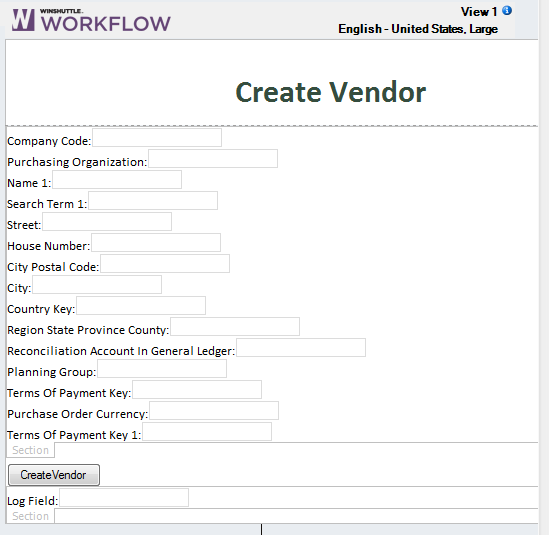Viewport: 549px width, 535px height.
Task: Place cursor in the Street field
Action: 107,222
